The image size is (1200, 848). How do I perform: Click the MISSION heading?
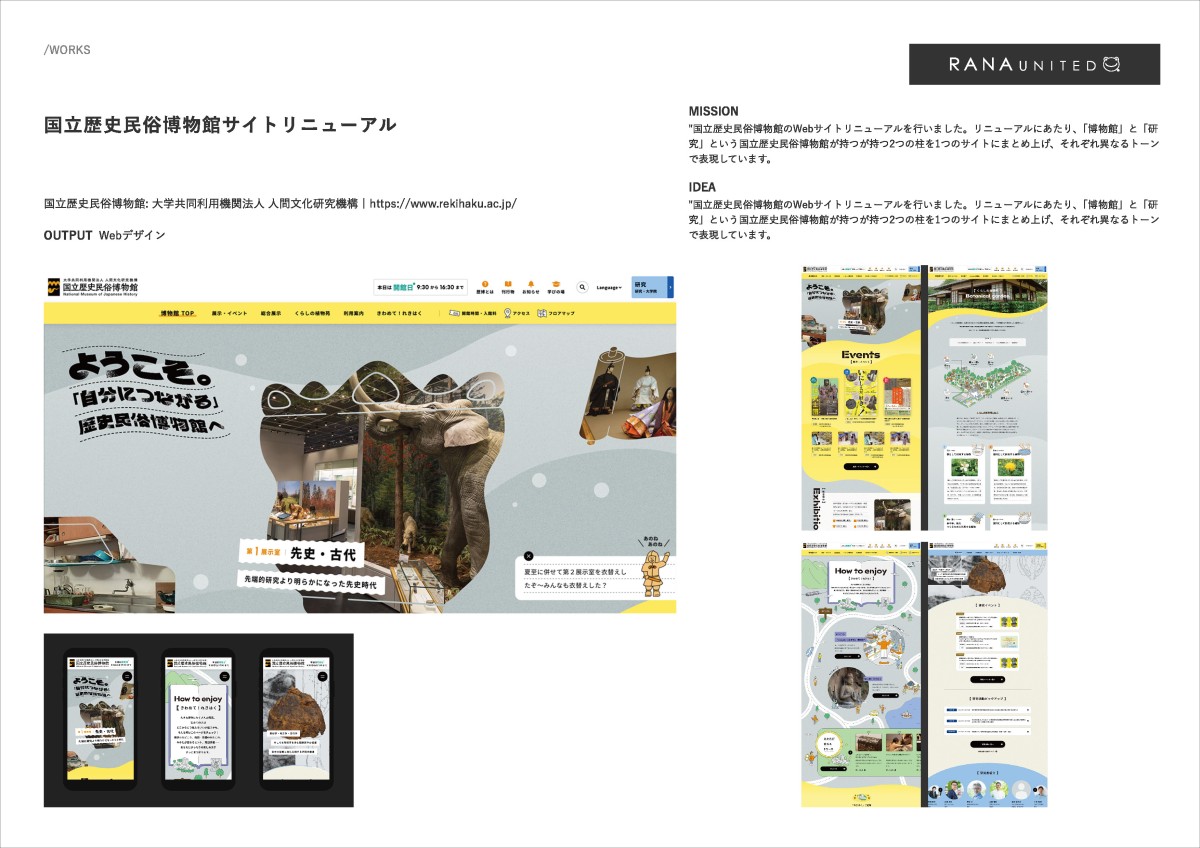tap(714, 111)
